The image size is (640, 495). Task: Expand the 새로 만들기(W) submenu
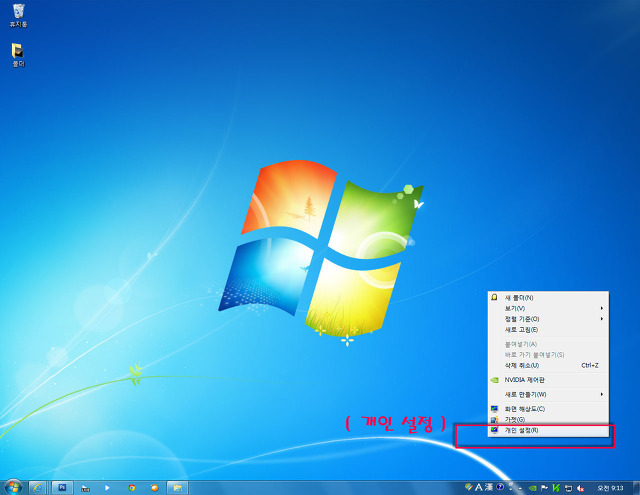click(548, 394)
